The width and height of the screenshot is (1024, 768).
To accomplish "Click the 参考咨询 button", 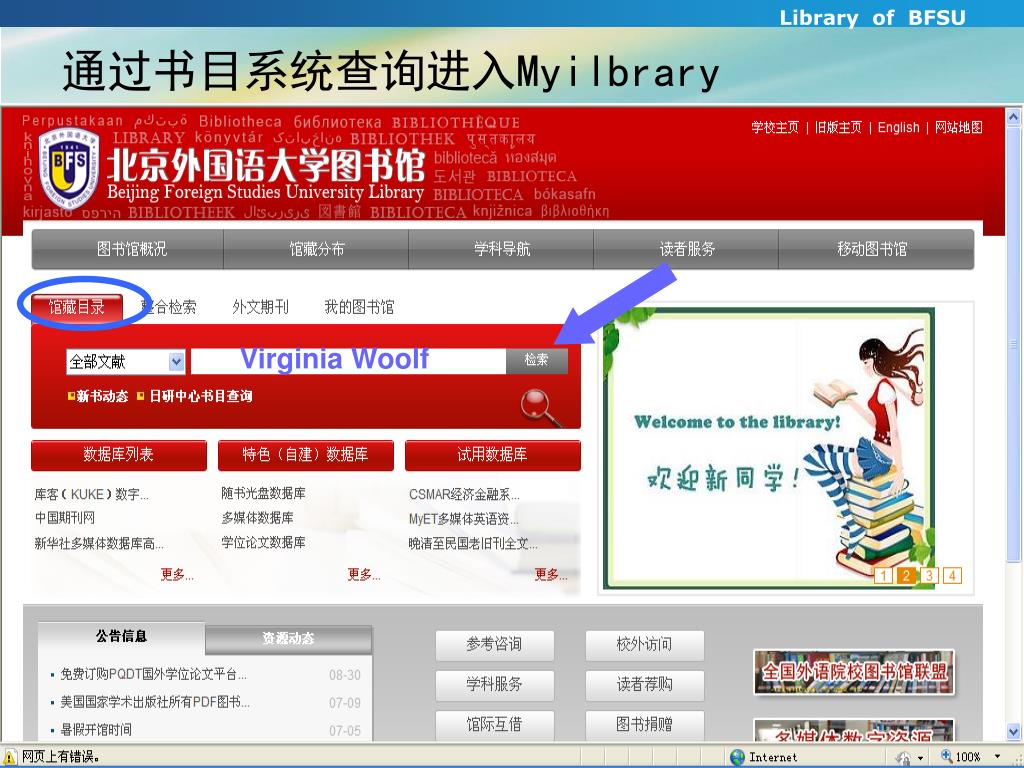I will (x=494, y=645).
